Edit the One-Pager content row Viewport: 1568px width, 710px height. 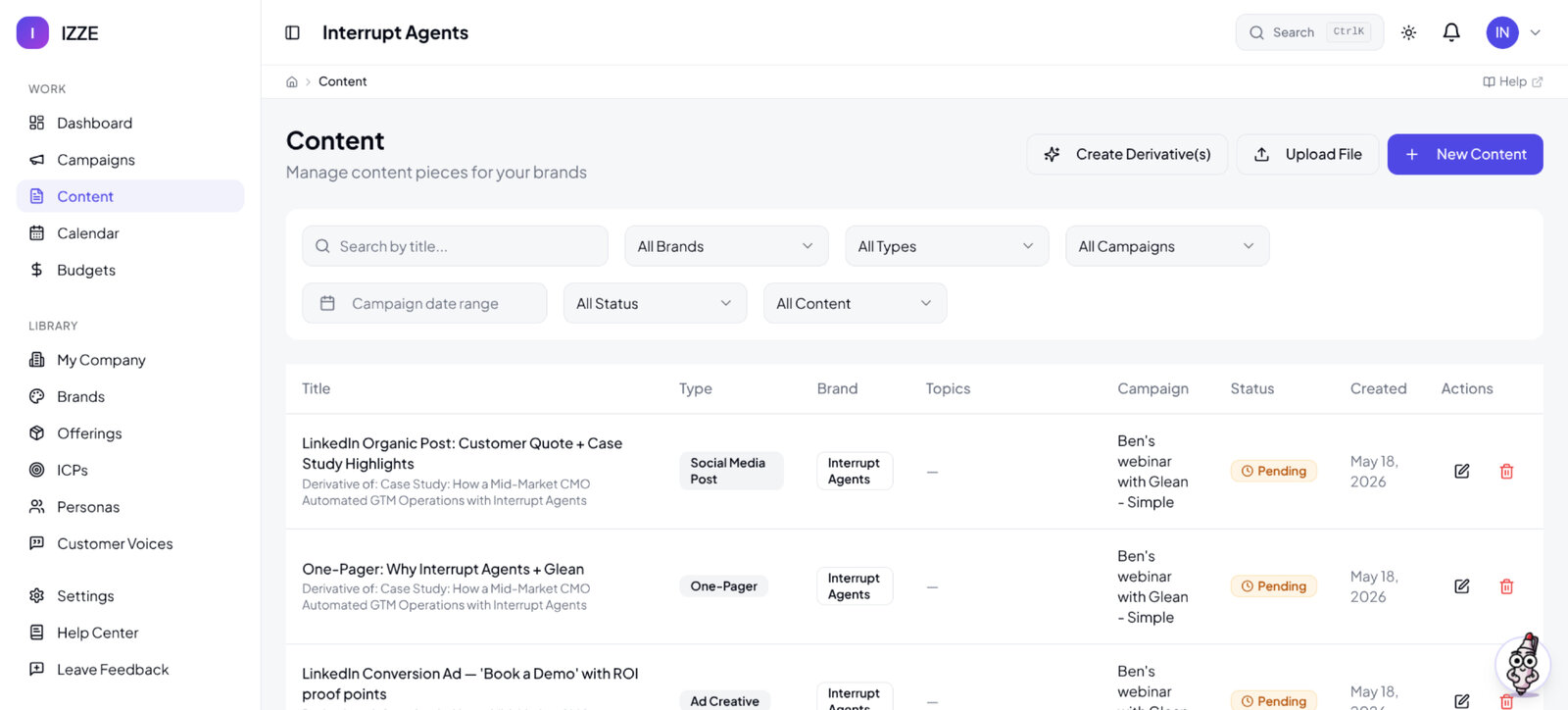[x=1461, y=586]
